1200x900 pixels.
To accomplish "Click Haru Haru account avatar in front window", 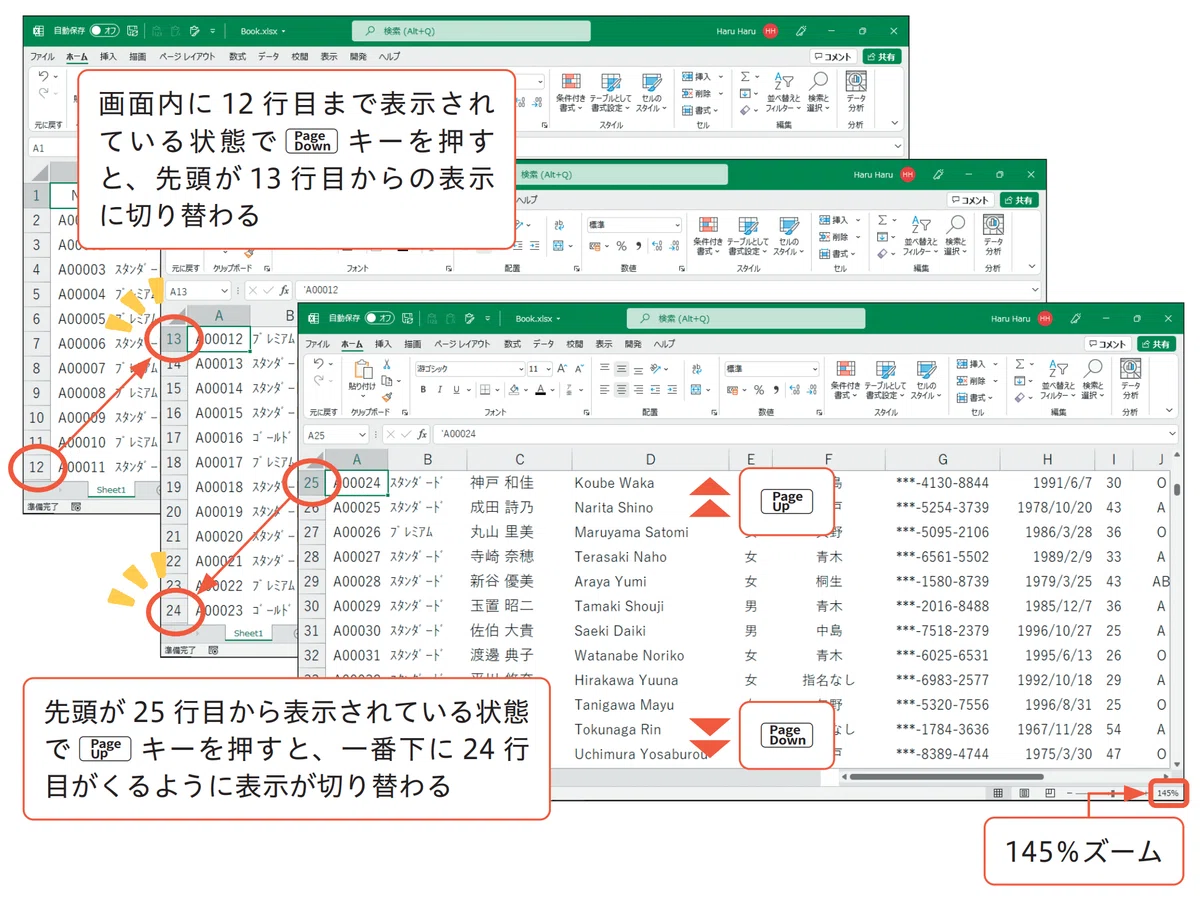I will (1045, 319).
